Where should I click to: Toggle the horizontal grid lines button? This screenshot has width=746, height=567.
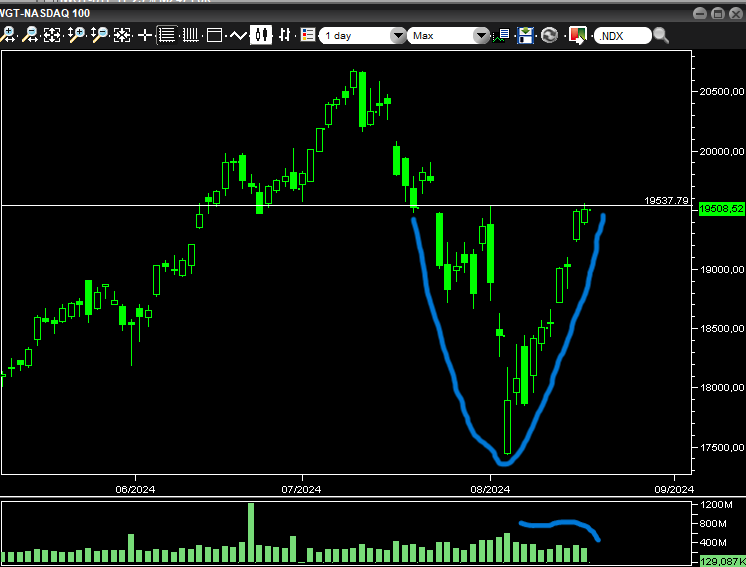click(x=167, y=35)
